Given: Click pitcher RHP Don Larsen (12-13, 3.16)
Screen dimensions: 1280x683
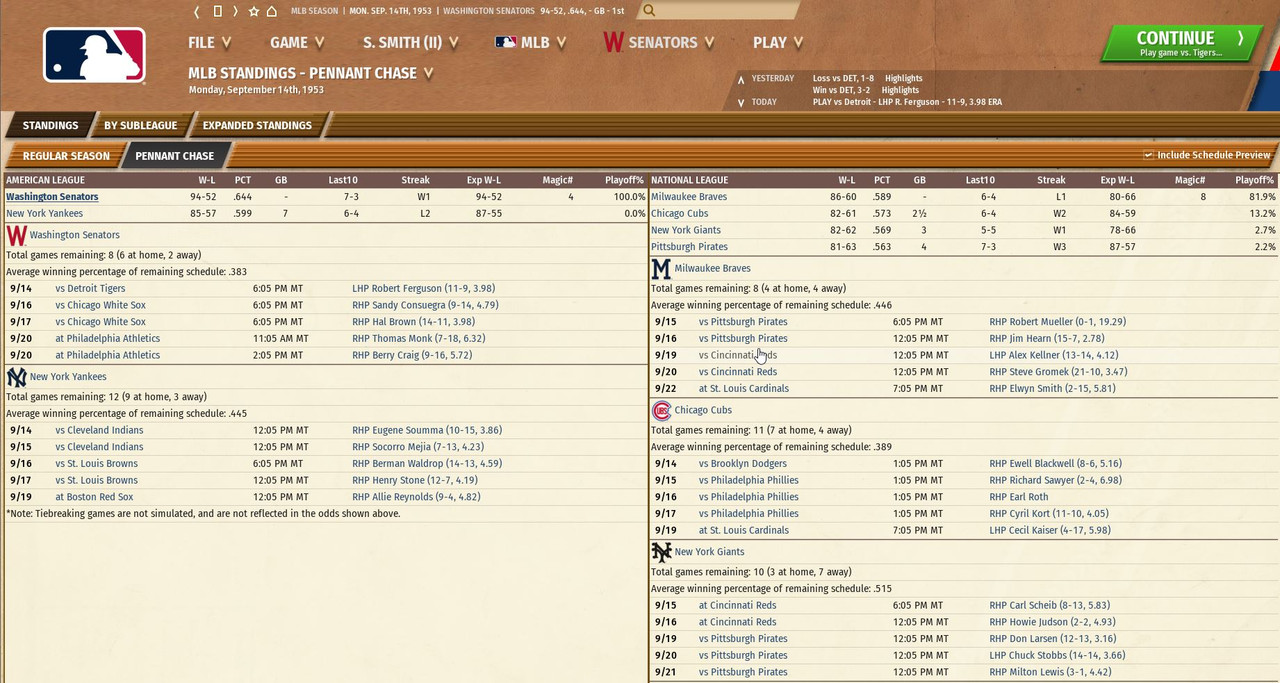Looking at the screenshot, I should coord(1052,639).
